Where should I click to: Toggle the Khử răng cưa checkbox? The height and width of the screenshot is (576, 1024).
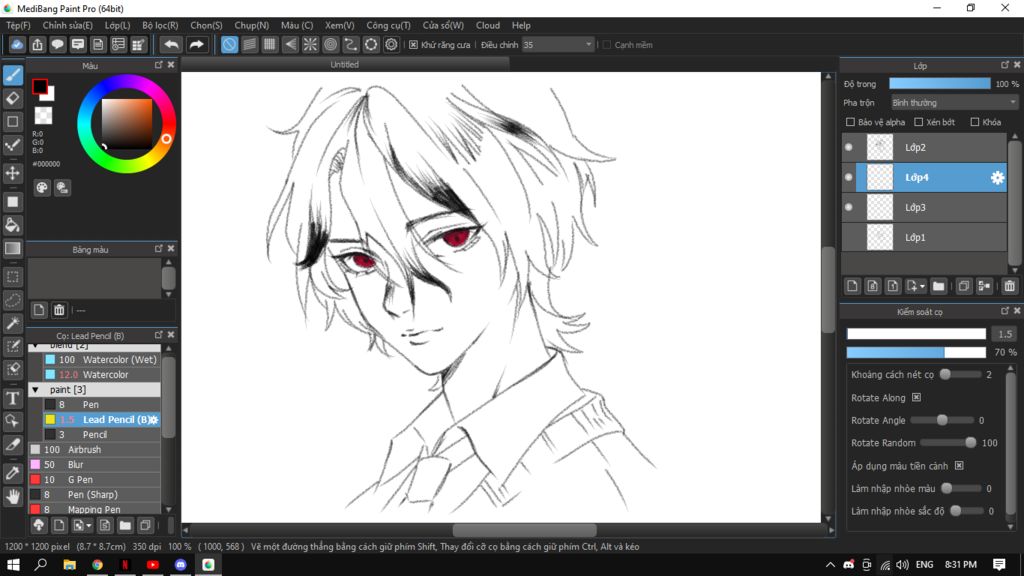[x=413, y=45]
